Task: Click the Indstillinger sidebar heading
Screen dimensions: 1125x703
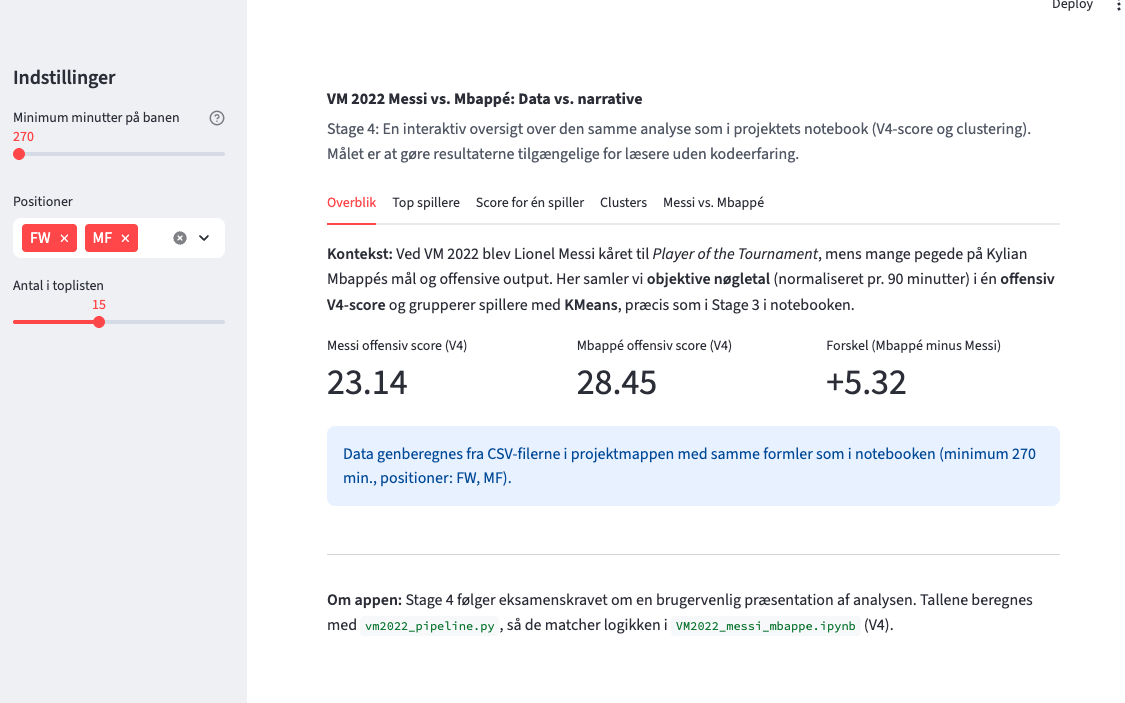Action: pos(64,77)
